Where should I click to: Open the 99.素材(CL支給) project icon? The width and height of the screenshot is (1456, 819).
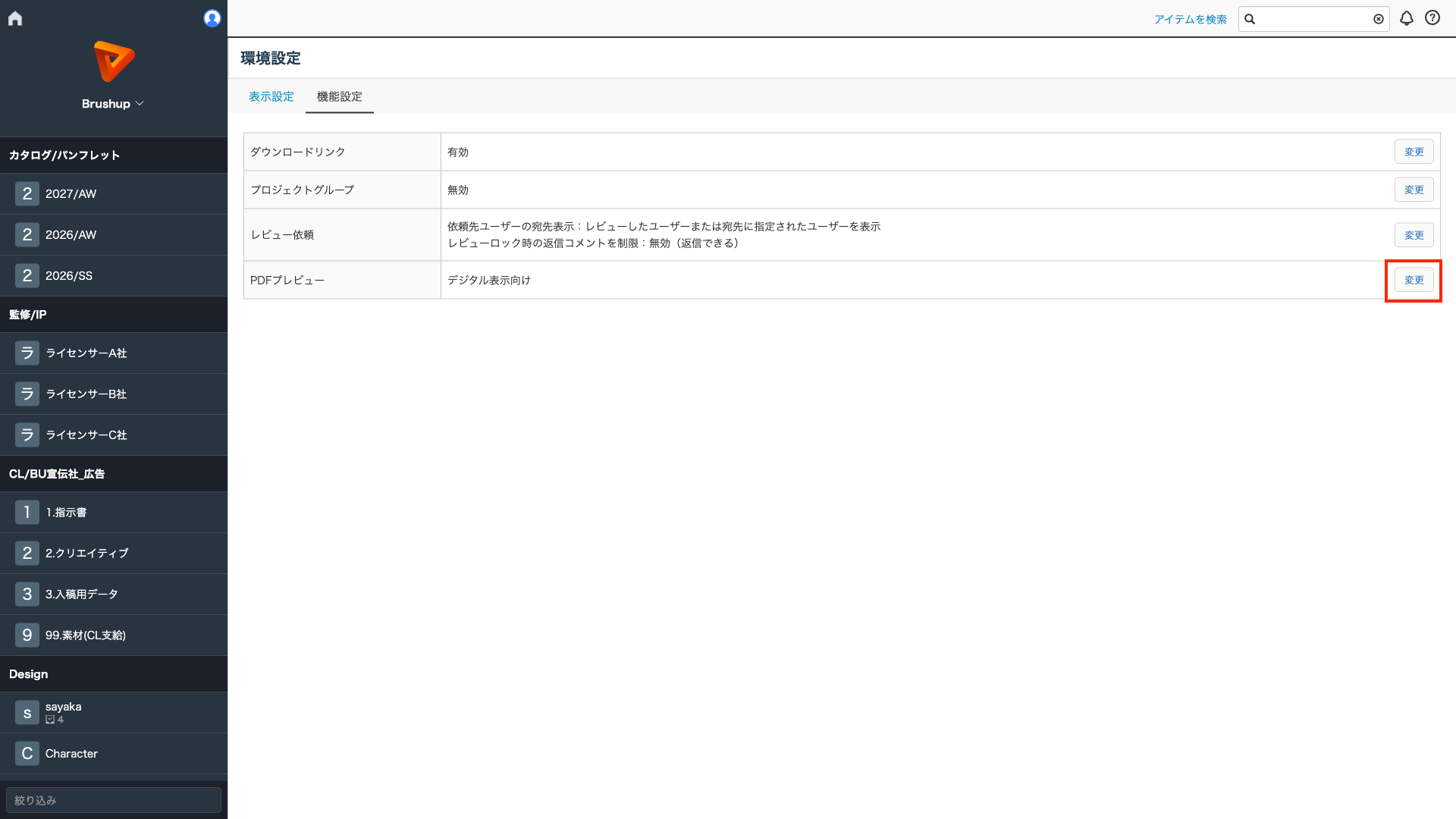[x=27, y=635]
